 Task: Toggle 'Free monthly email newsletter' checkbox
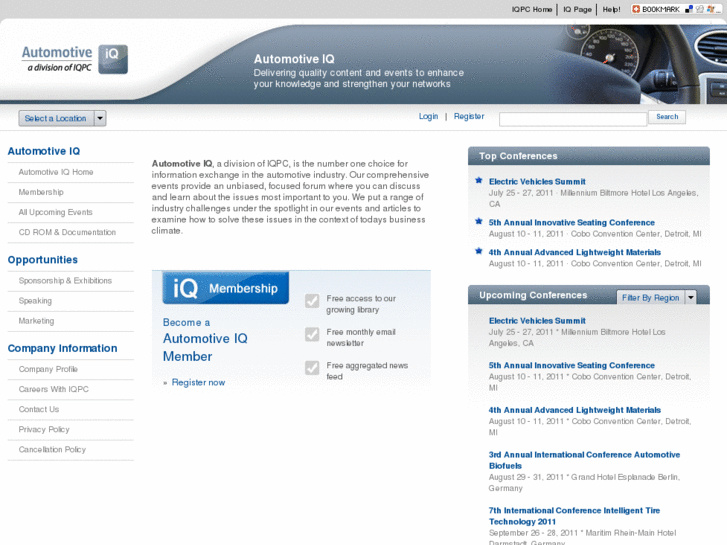312,334
